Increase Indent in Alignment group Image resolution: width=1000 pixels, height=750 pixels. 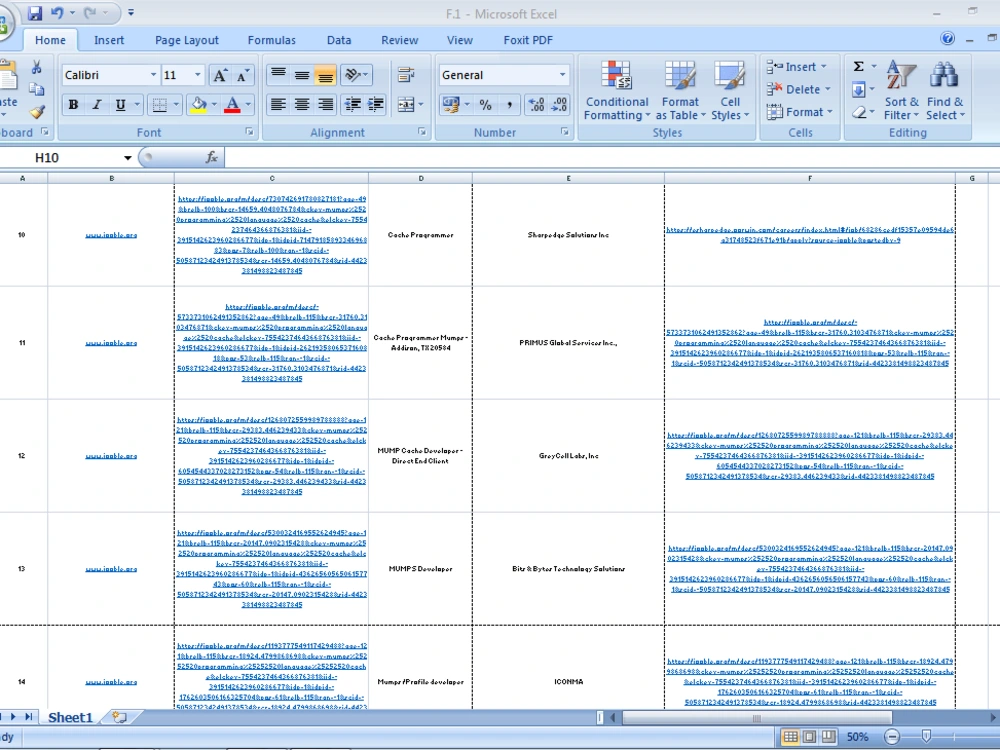pos(376,105)
